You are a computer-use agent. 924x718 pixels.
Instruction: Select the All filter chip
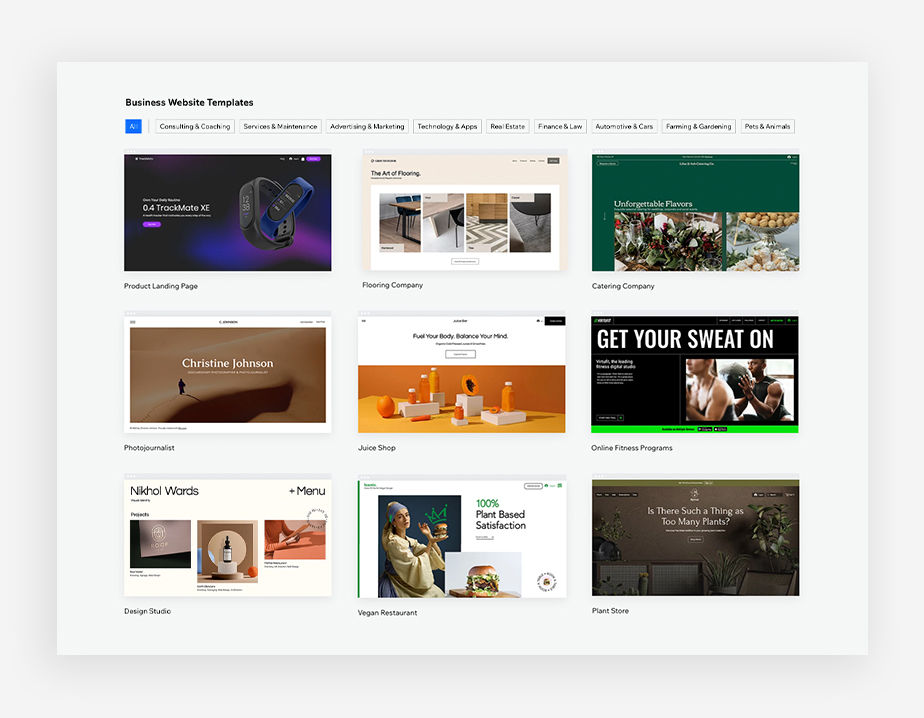point(133,126)
